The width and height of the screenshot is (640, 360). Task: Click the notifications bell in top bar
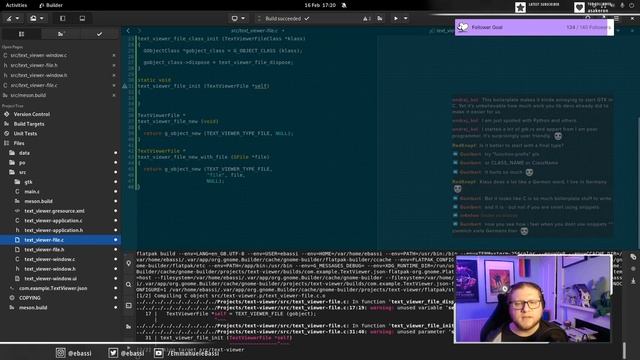tap(344, 5)
